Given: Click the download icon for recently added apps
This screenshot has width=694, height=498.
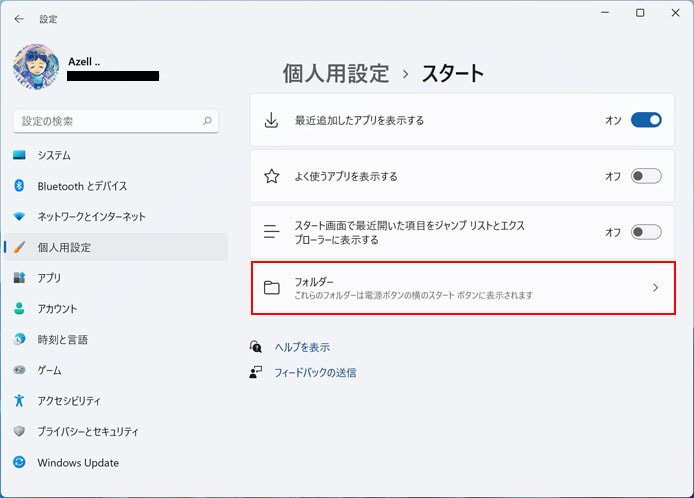Looking at the screenshot, I should [x=271, y=120].
